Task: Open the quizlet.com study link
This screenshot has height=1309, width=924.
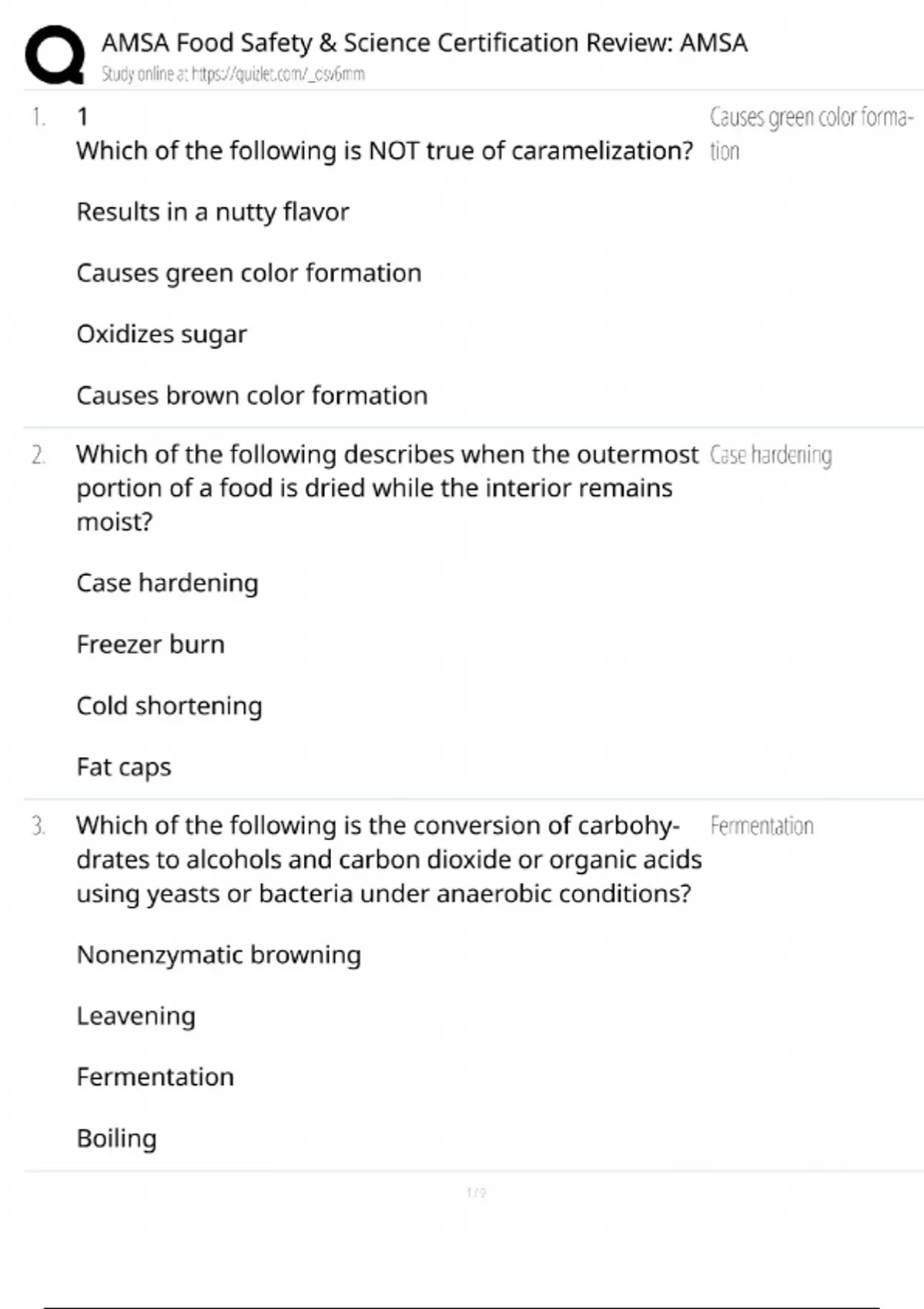Action: point(233,75)
